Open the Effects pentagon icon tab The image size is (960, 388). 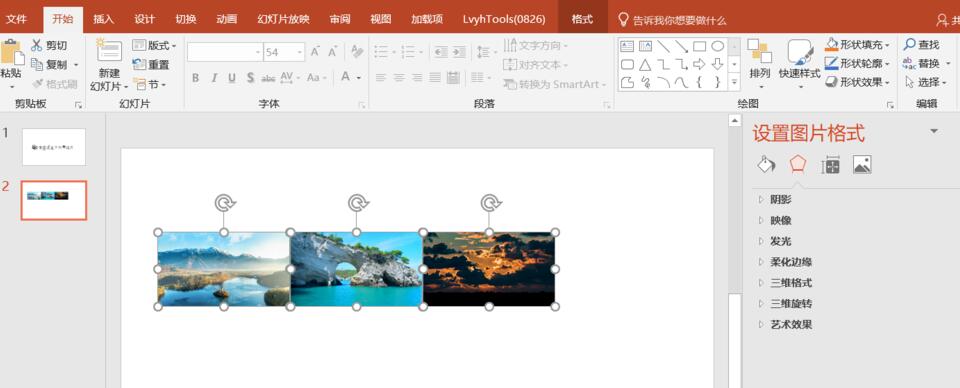[x=798, y=164]
